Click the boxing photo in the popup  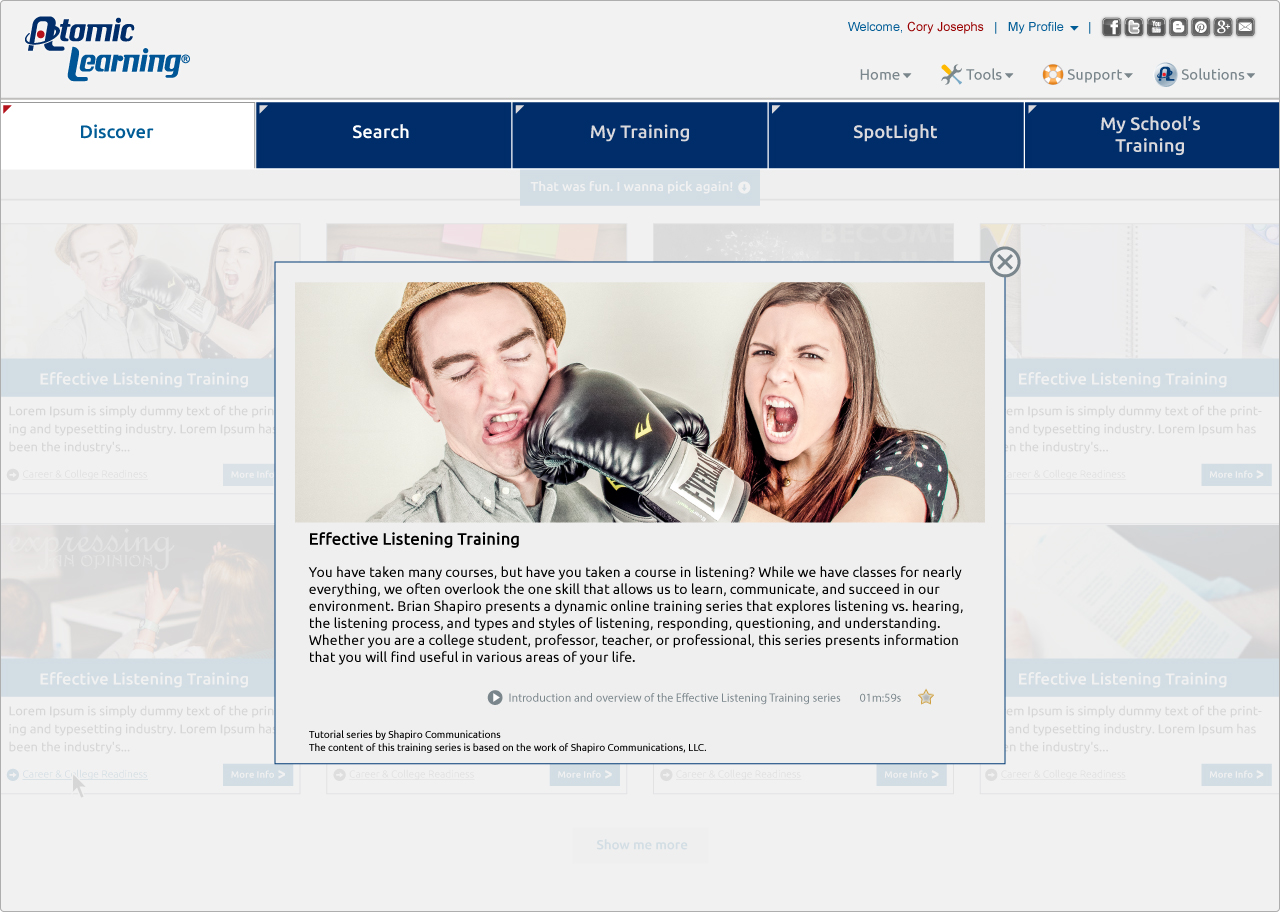(640, 402)
